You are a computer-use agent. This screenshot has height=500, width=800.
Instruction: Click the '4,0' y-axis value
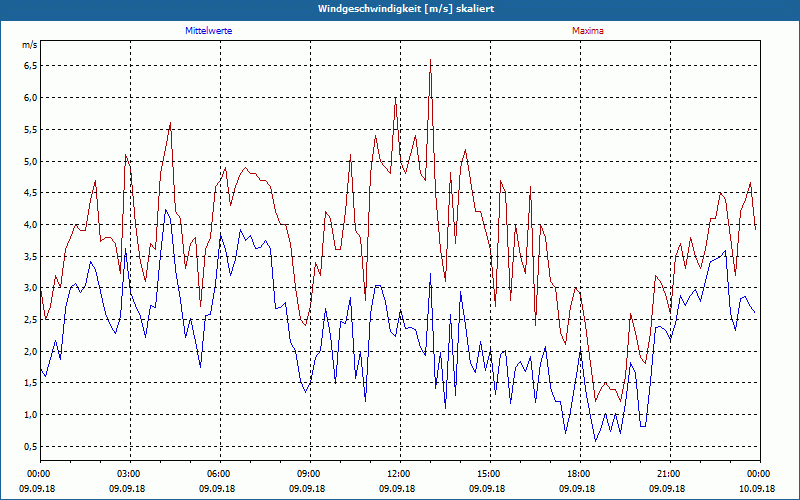tap(31, 224)
